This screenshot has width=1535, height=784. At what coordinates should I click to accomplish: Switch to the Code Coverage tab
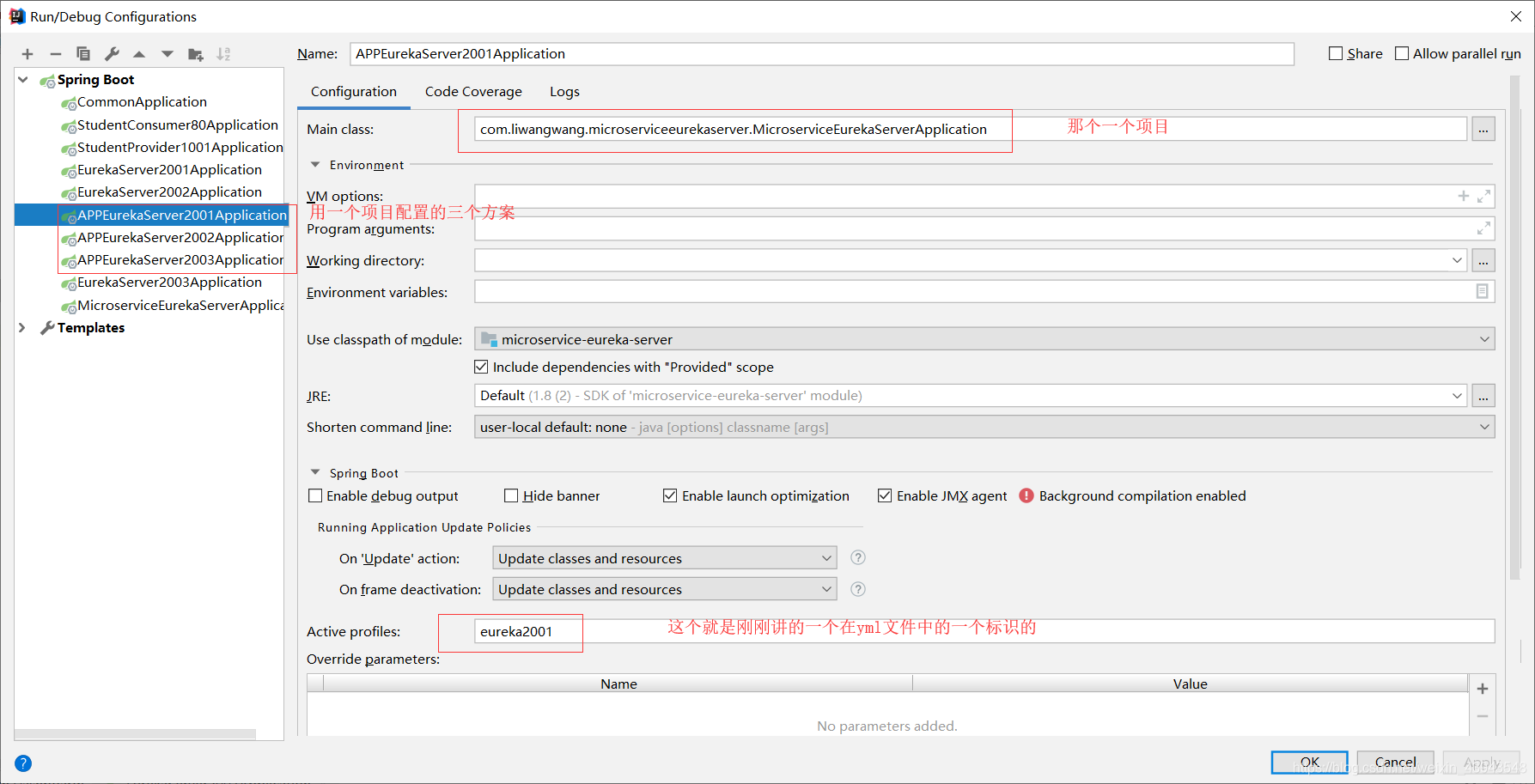click(473, 92)
